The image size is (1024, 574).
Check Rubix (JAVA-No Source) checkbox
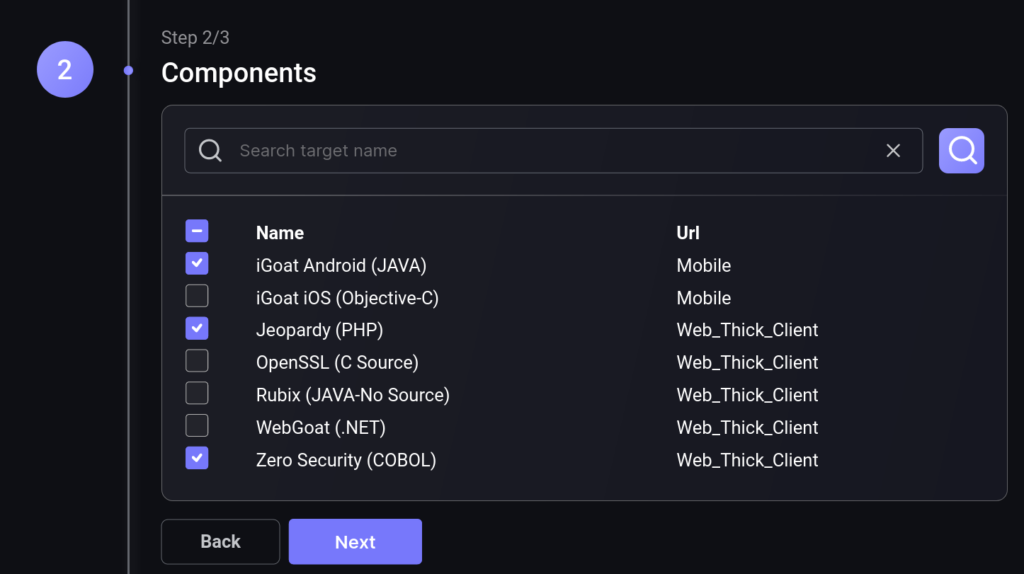[197, 393]
